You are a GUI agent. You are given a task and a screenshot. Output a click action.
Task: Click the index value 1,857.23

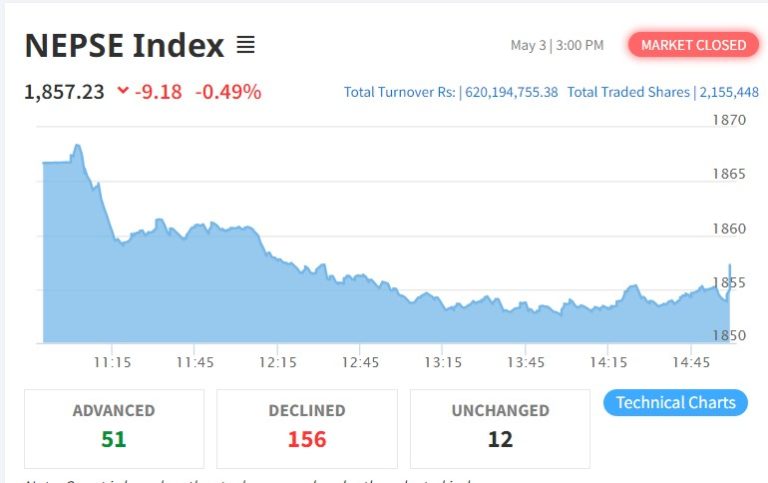tap(64, 92)
